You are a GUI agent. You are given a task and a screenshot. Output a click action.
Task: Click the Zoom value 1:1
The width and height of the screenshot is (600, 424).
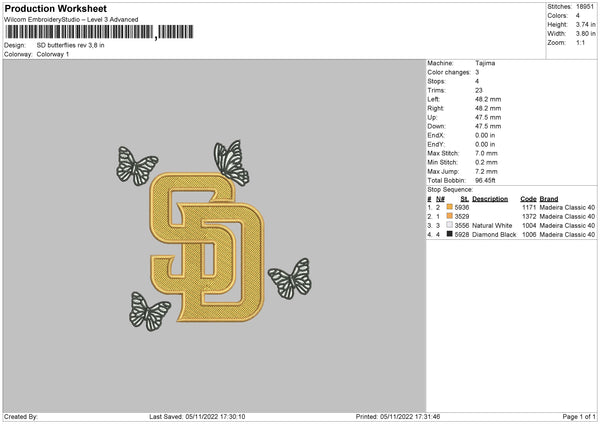[580, 42]
